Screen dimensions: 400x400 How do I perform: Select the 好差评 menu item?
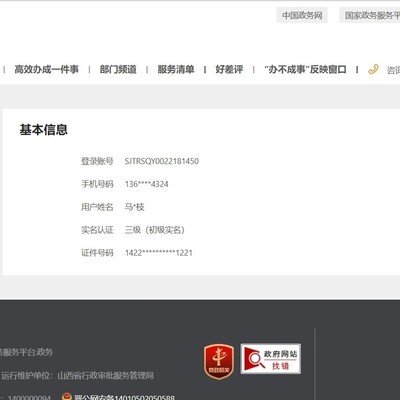pyautogui.click(x=229, y=69)
